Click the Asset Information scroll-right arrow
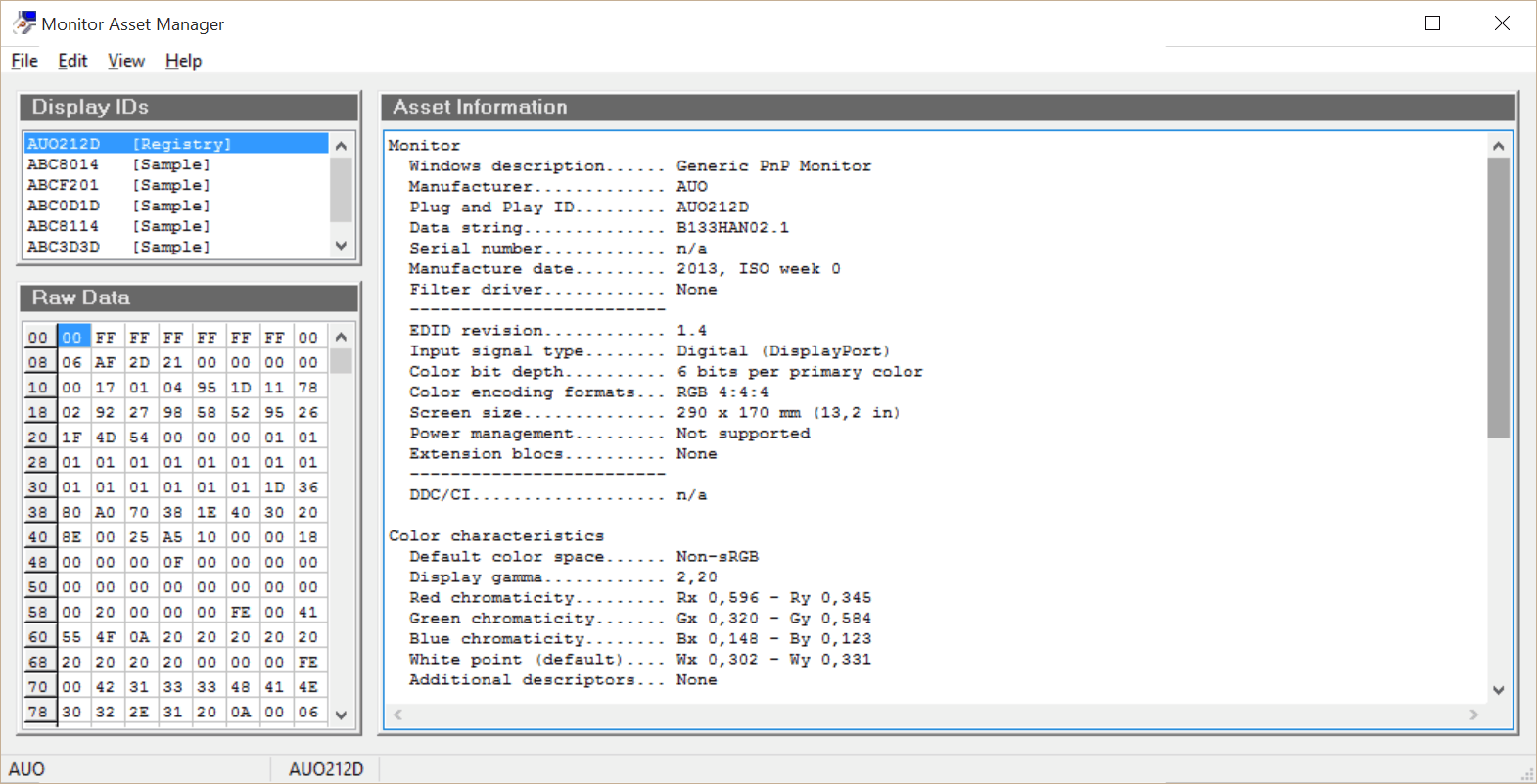This screenshot has height=784, width=1537. click(x=1474, y=715)
